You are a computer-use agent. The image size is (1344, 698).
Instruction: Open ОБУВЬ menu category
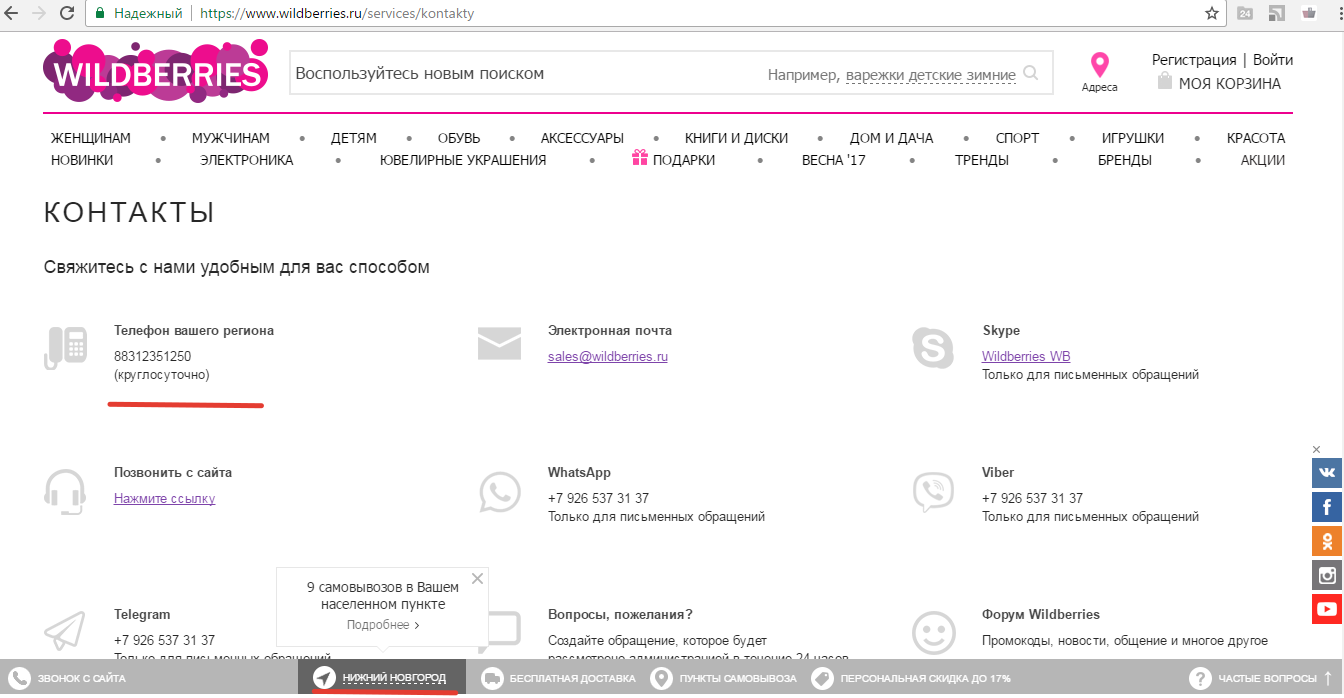click(459, 138)
